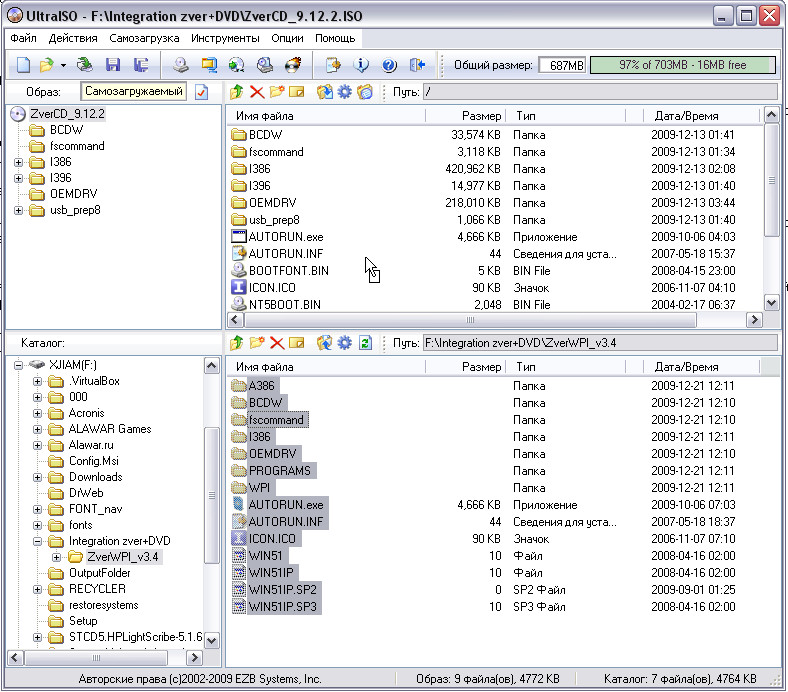The image size is (788, 692).
Task: Click the image properties check icon near Образ
Action: click(x=202, y=92)
